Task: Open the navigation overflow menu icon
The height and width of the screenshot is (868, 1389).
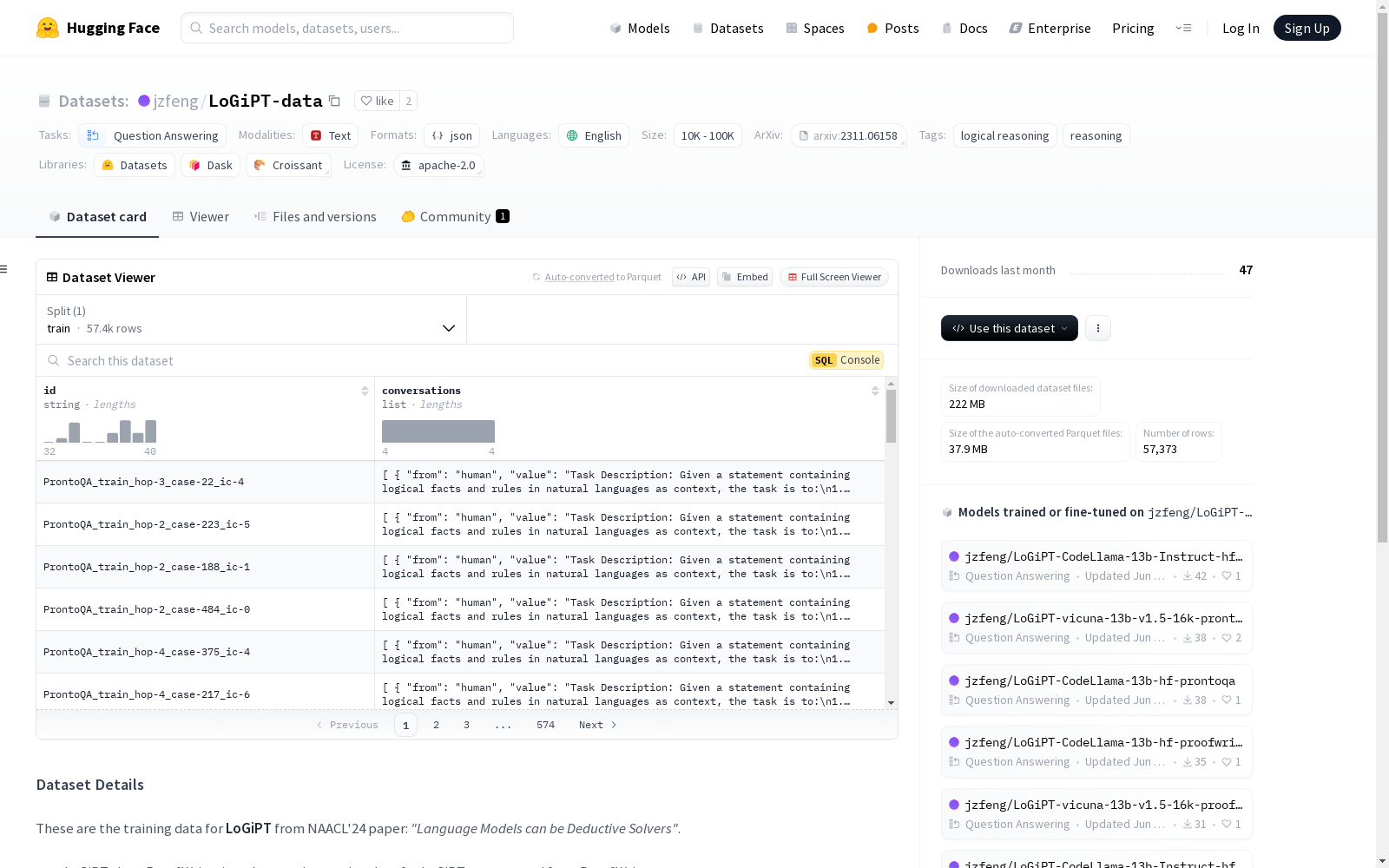Action: pos(1184,28)
